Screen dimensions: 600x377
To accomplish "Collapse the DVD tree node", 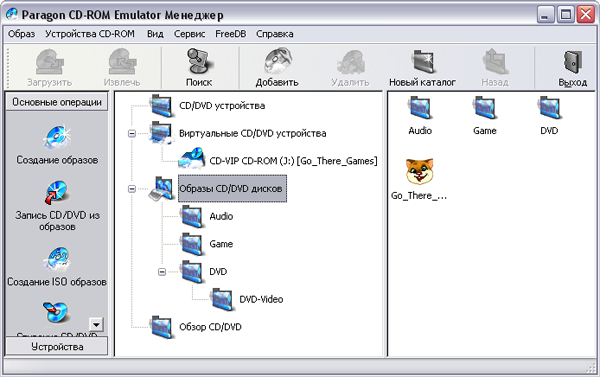I will click(x=162, y=271).
